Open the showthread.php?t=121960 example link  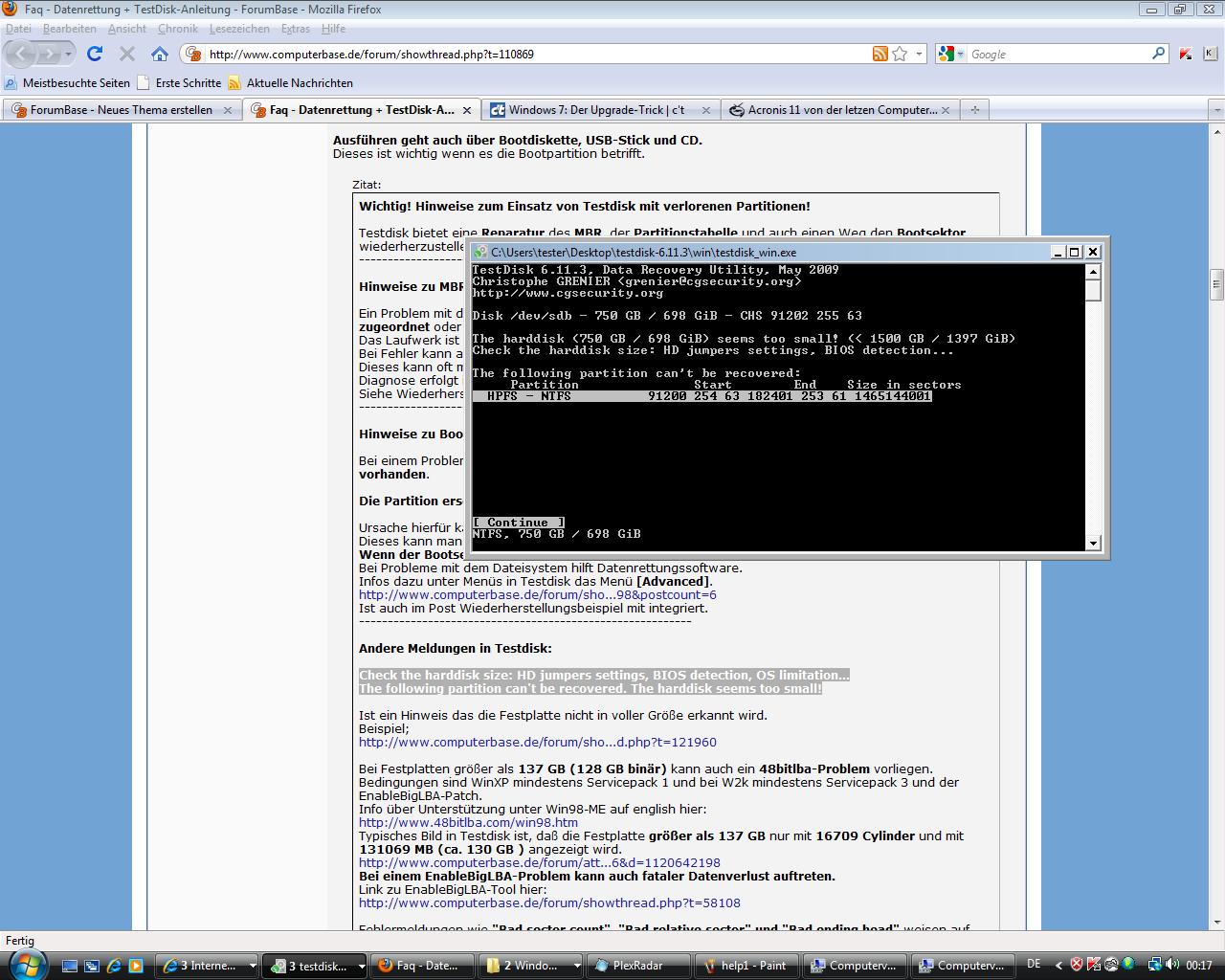click(x=538, y=742)
